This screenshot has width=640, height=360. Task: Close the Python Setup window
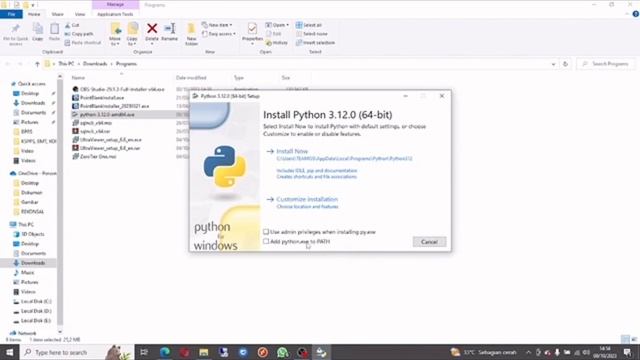pyautogui.click(x=442, y=96)
